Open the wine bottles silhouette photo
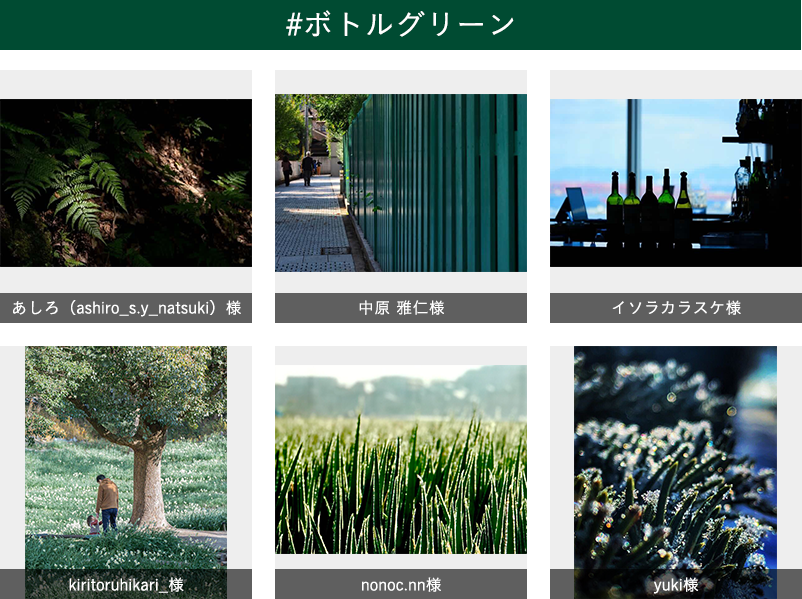The width and height of the screenshot is (802, 599). point(676,183)
